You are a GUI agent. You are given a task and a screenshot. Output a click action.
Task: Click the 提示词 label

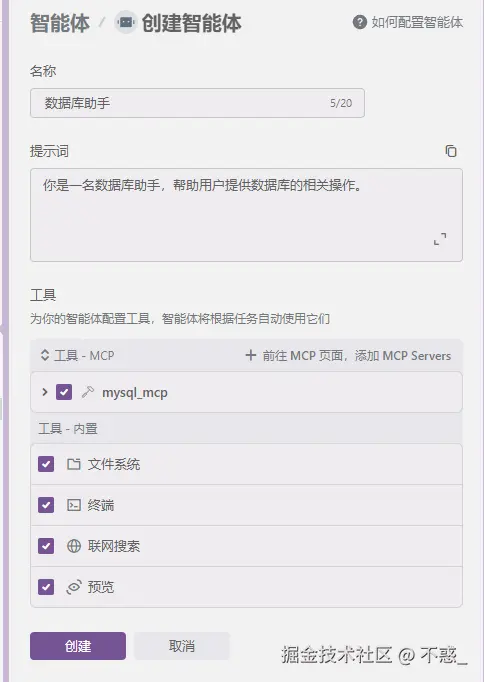coord(49,151)
